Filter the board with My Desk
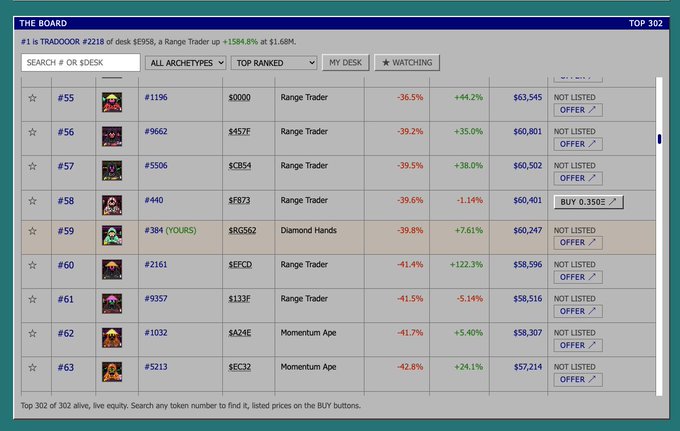 click(345, 62)
